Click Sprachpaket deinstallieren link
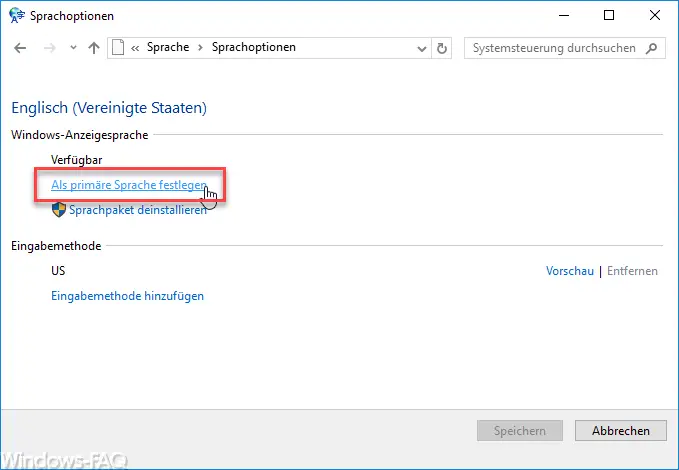Viewport: 679px width, 470px height. 138,210
